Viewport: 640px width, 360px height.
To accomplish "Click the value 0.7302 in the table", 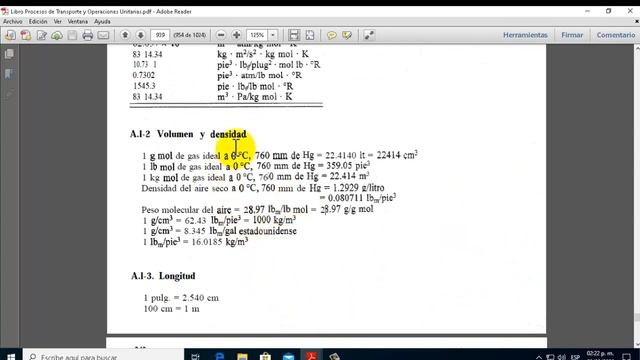I will coord(144,76).
